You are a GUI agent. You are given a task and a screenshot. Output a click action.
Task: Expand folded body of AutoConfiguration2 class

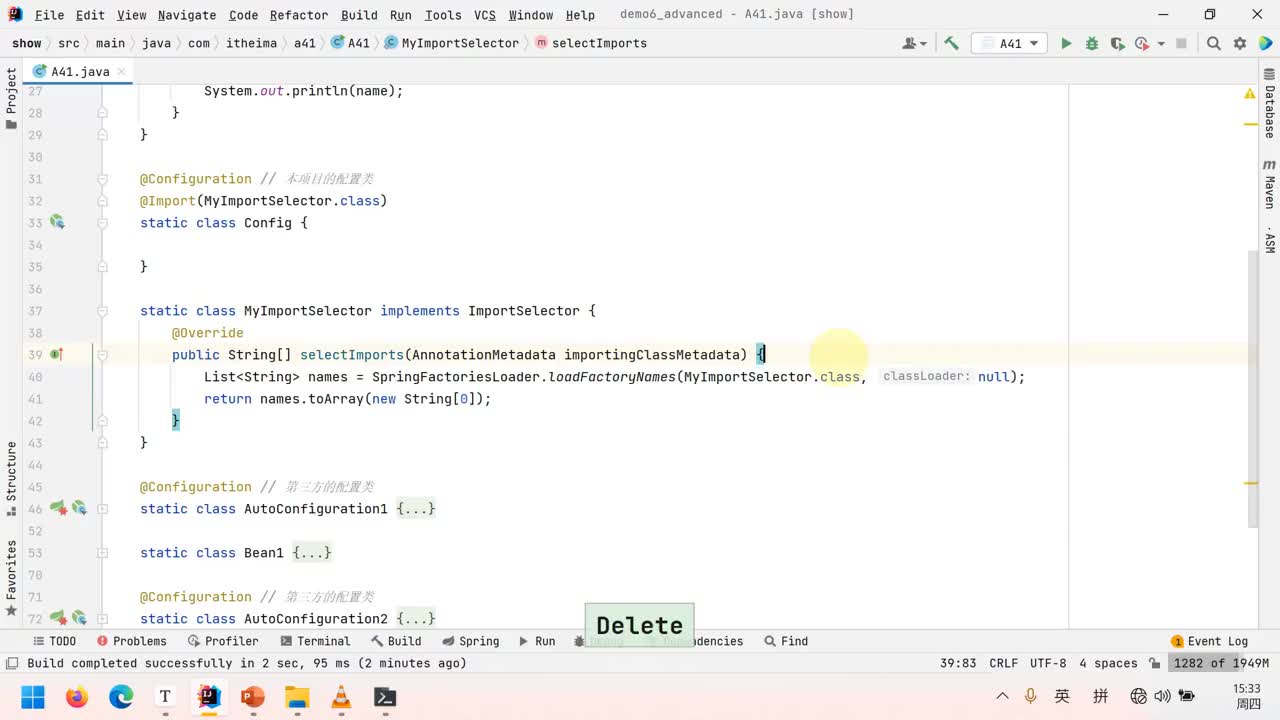tap(102, 618)
